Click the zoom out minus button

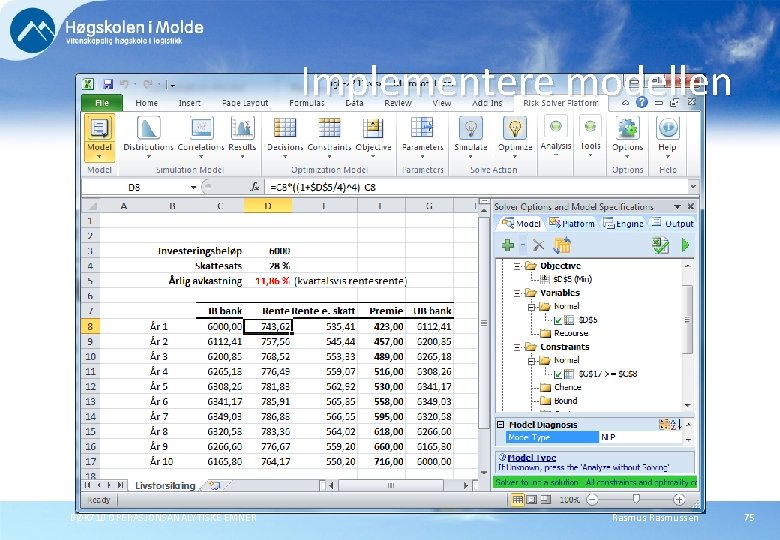592,500
